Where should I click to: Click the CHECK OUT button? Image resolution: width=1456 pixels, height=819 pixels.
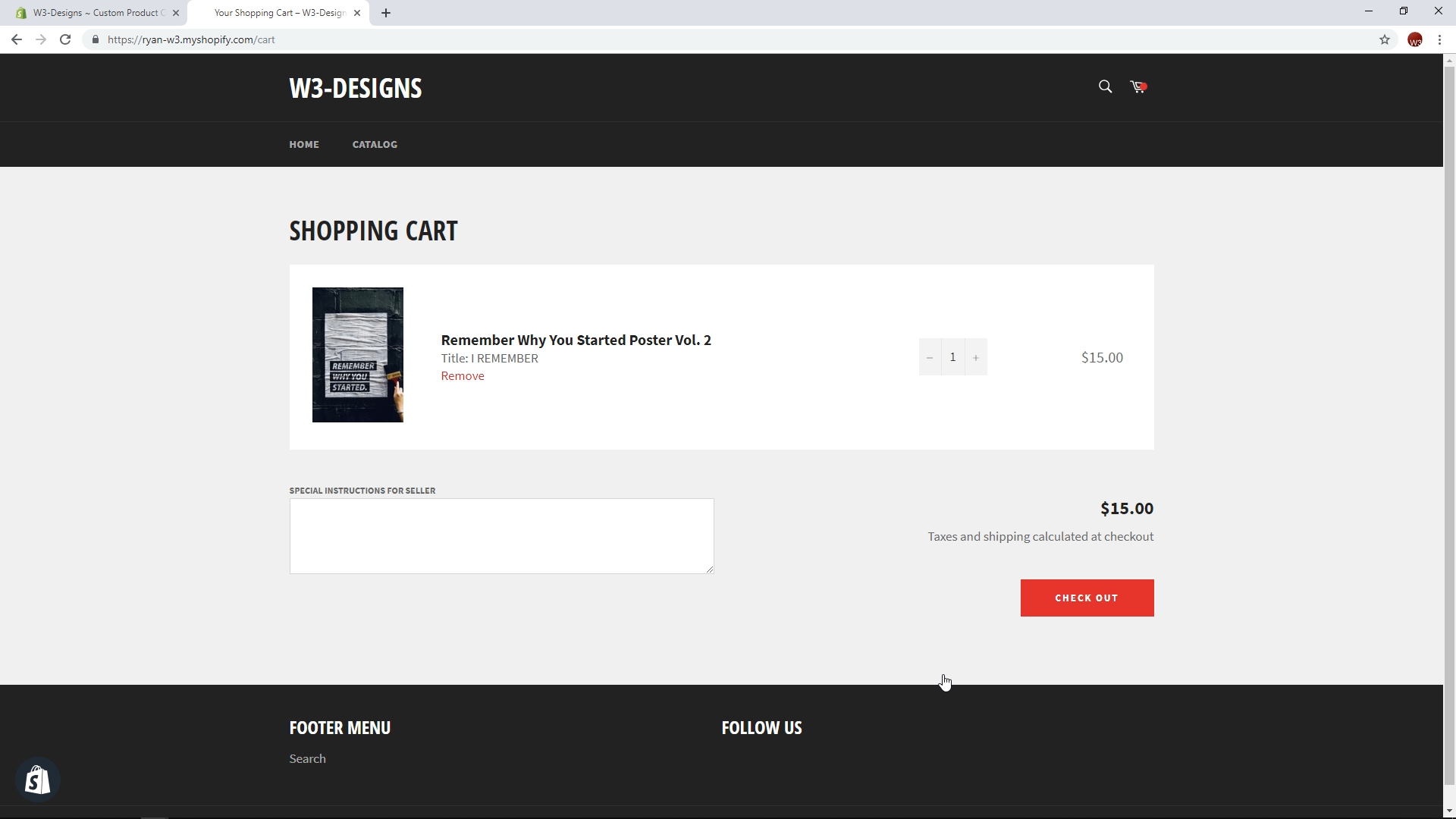(1087, 598)
